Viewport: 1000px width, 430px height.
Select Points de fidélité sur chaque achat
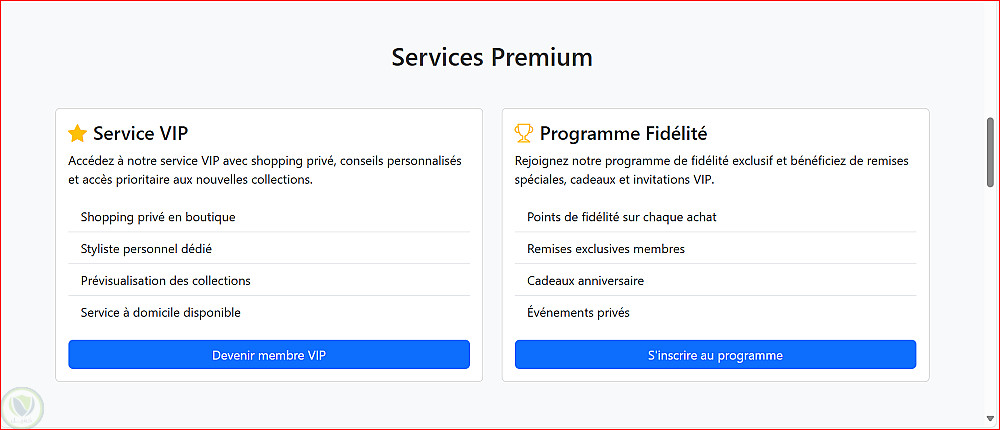pyautogui.click(x=622, y=217)
